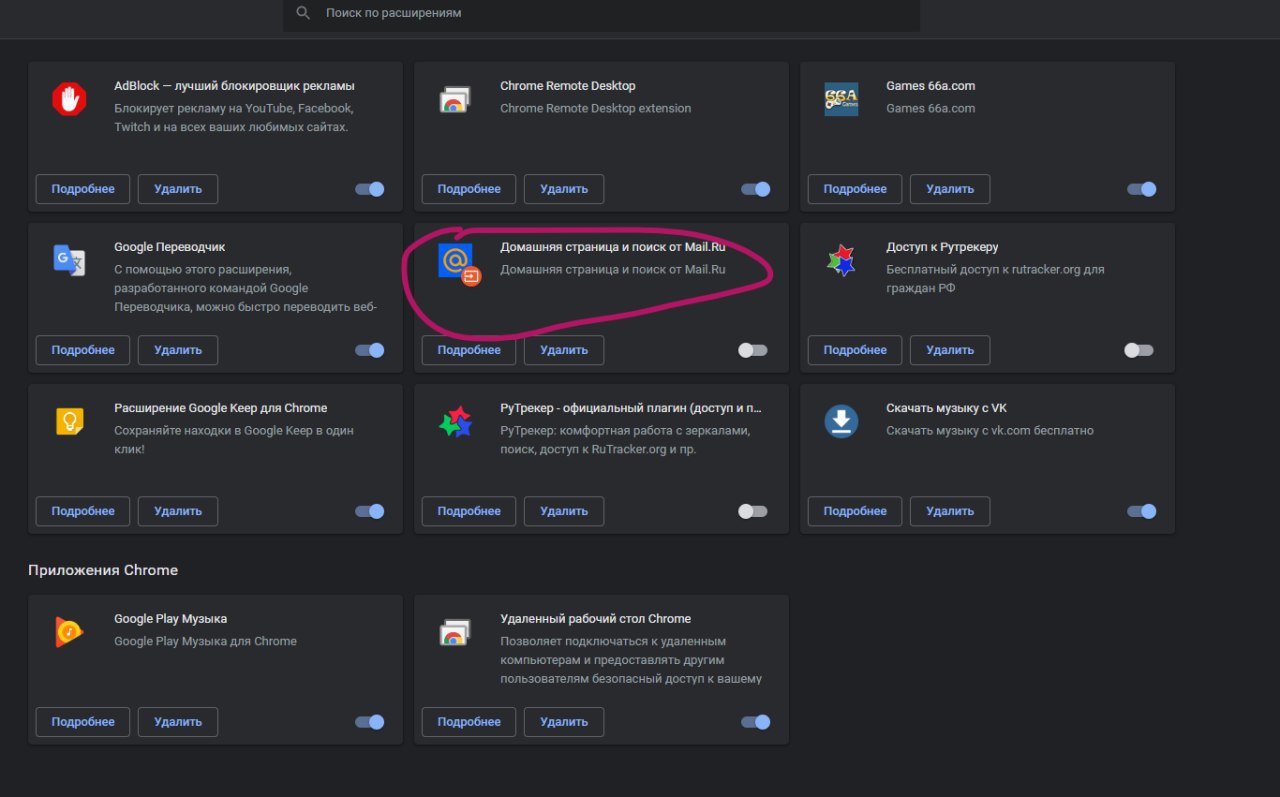Screen dimensions: 1280x797
Task: Click the AdBlock — лучший блокировщик рекламы title
Action: 234,86
